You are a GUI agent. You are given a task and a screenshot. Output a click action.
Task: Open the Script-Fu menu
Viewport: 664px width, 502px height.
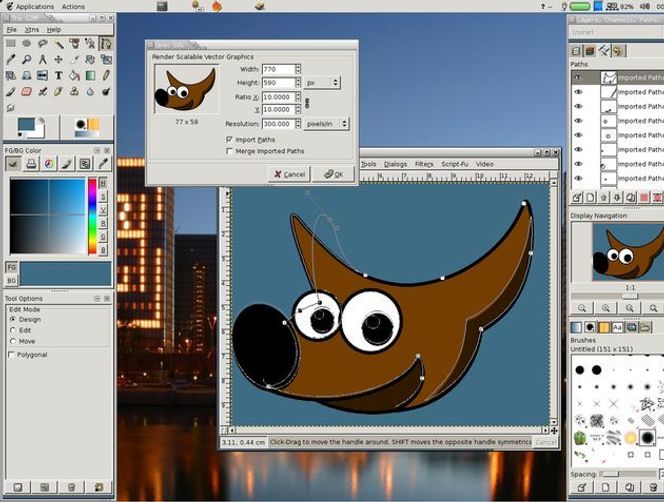pyautogui.click(x=454, y=164)
